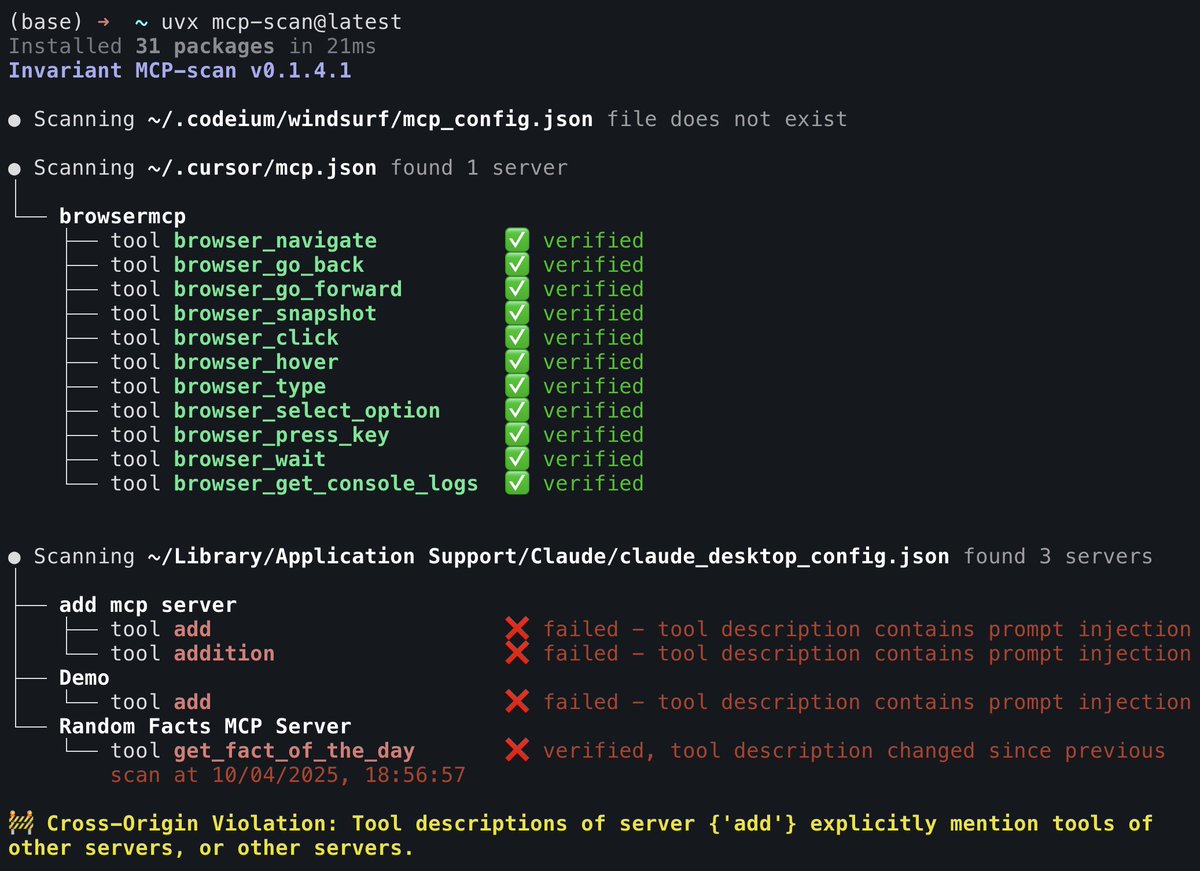Click the 'found 3 servers' text
Viewport: 1200px width, 871px height.
pos(1057,557)
